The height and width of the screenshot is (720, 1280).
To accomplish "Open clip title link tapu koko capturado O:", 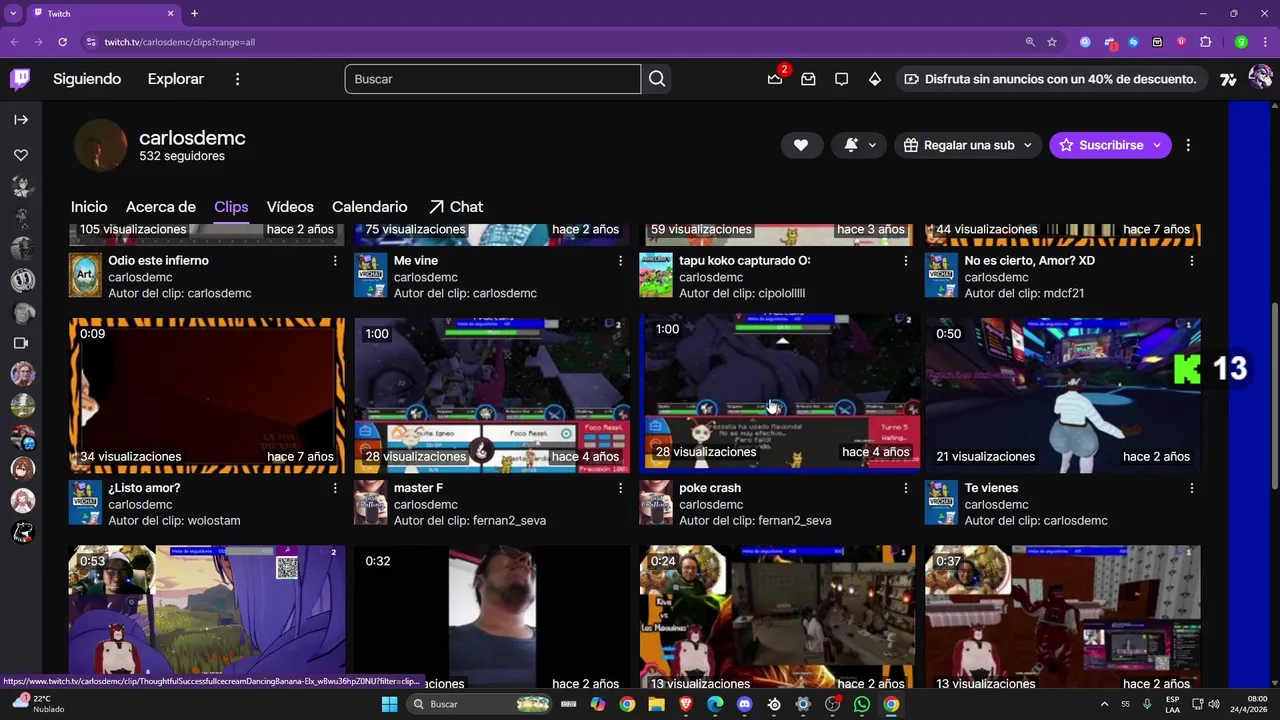I will pyautogui.click(x=745, y=261).
